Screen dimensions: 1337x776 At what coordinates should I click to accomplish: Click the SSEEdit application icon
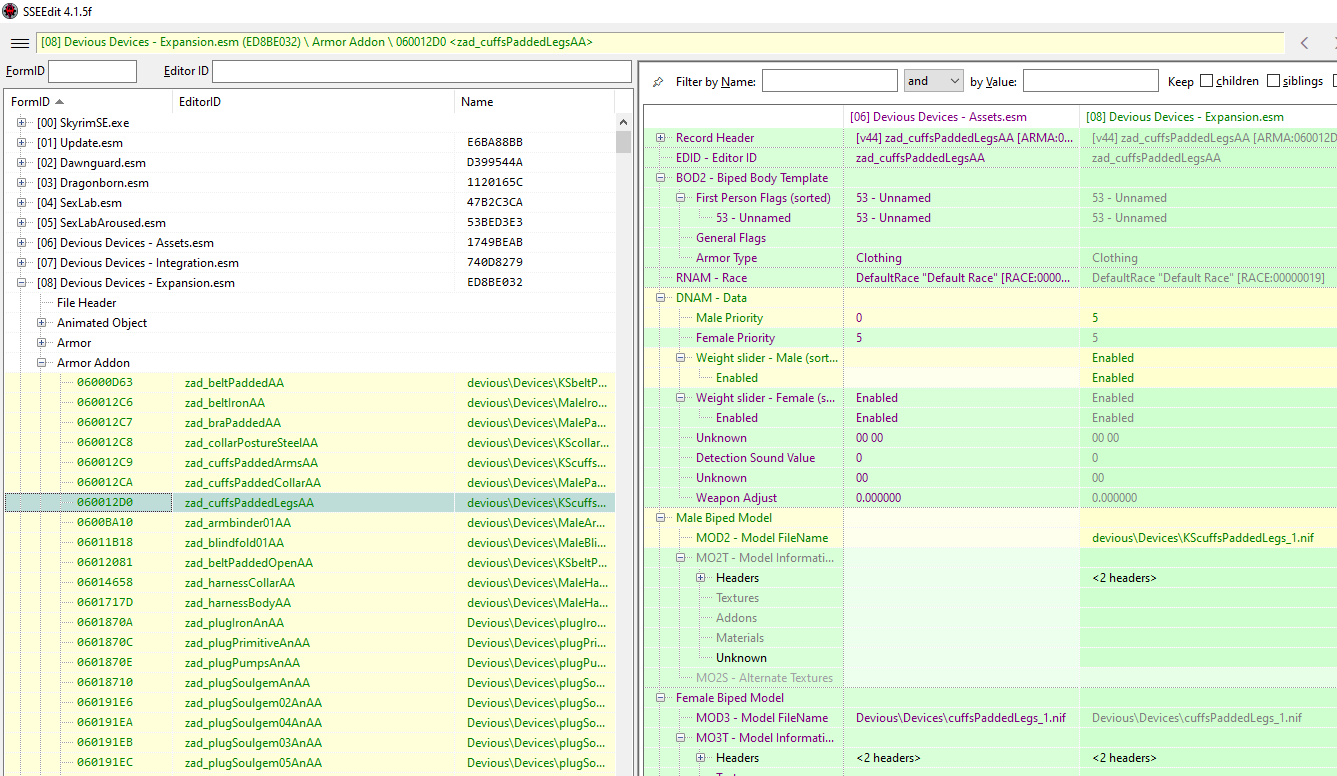click(10, 10)
